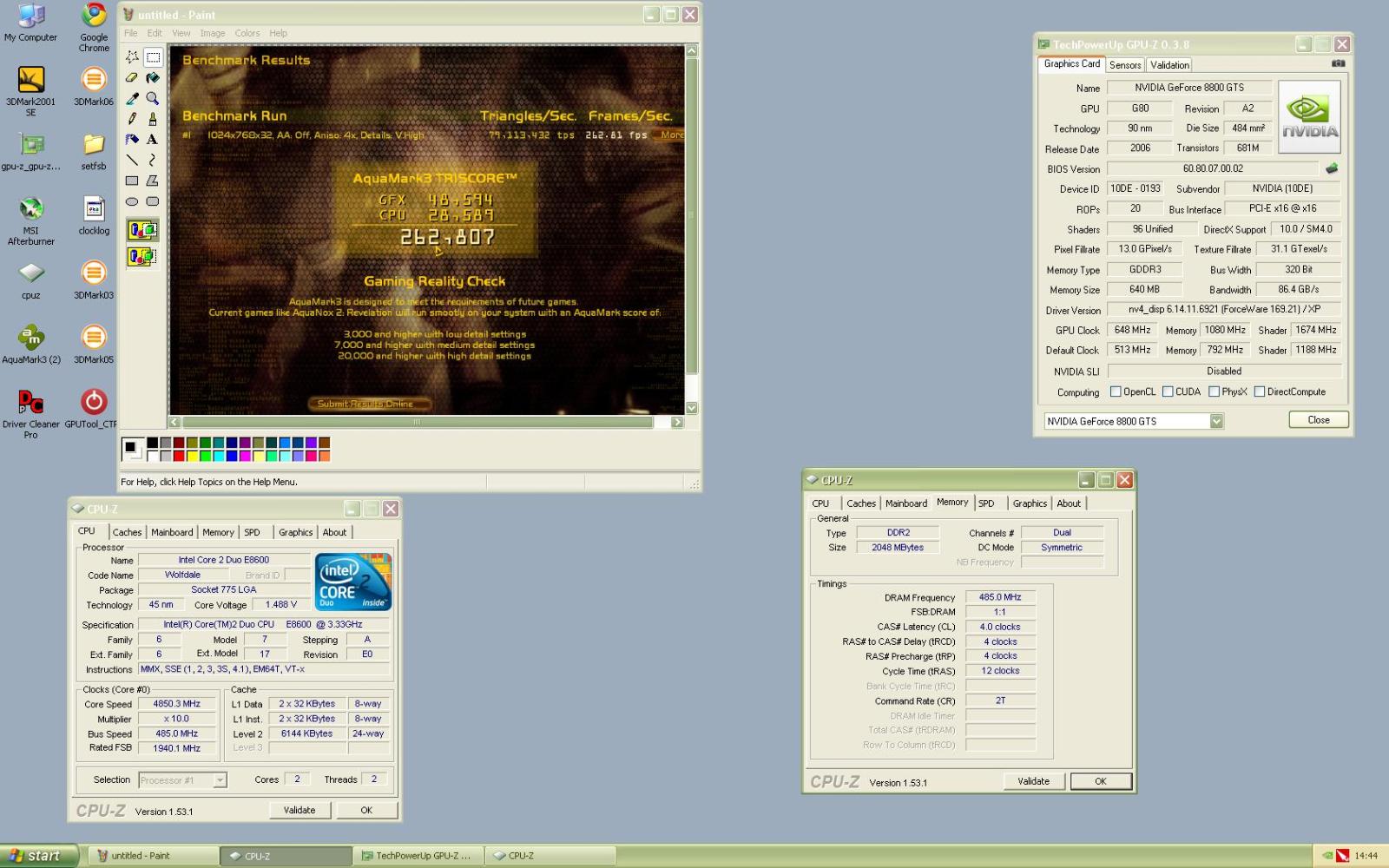The height and width of the screenshot is (868, 1389).
Task: Select the Rectangle shape tool in Paint
Action: [132, 181]
